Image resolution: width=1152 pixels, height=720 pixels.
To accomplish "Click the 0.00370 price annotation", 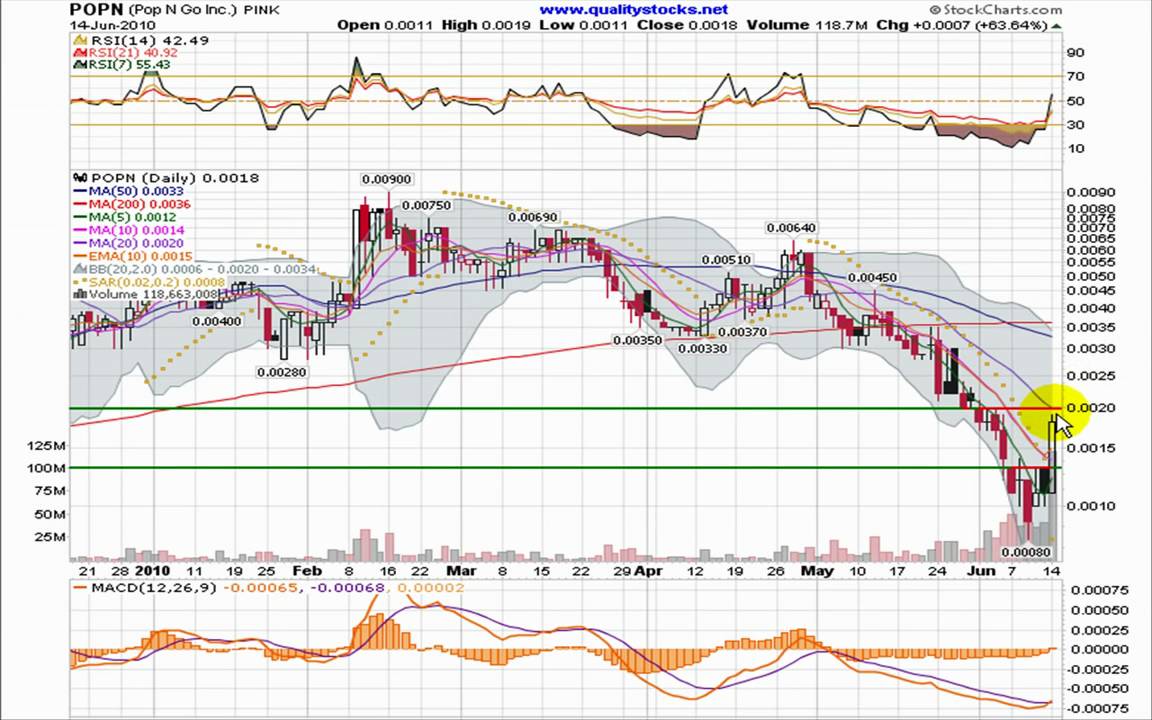I will pyautogui.click(x=743, y=332).
